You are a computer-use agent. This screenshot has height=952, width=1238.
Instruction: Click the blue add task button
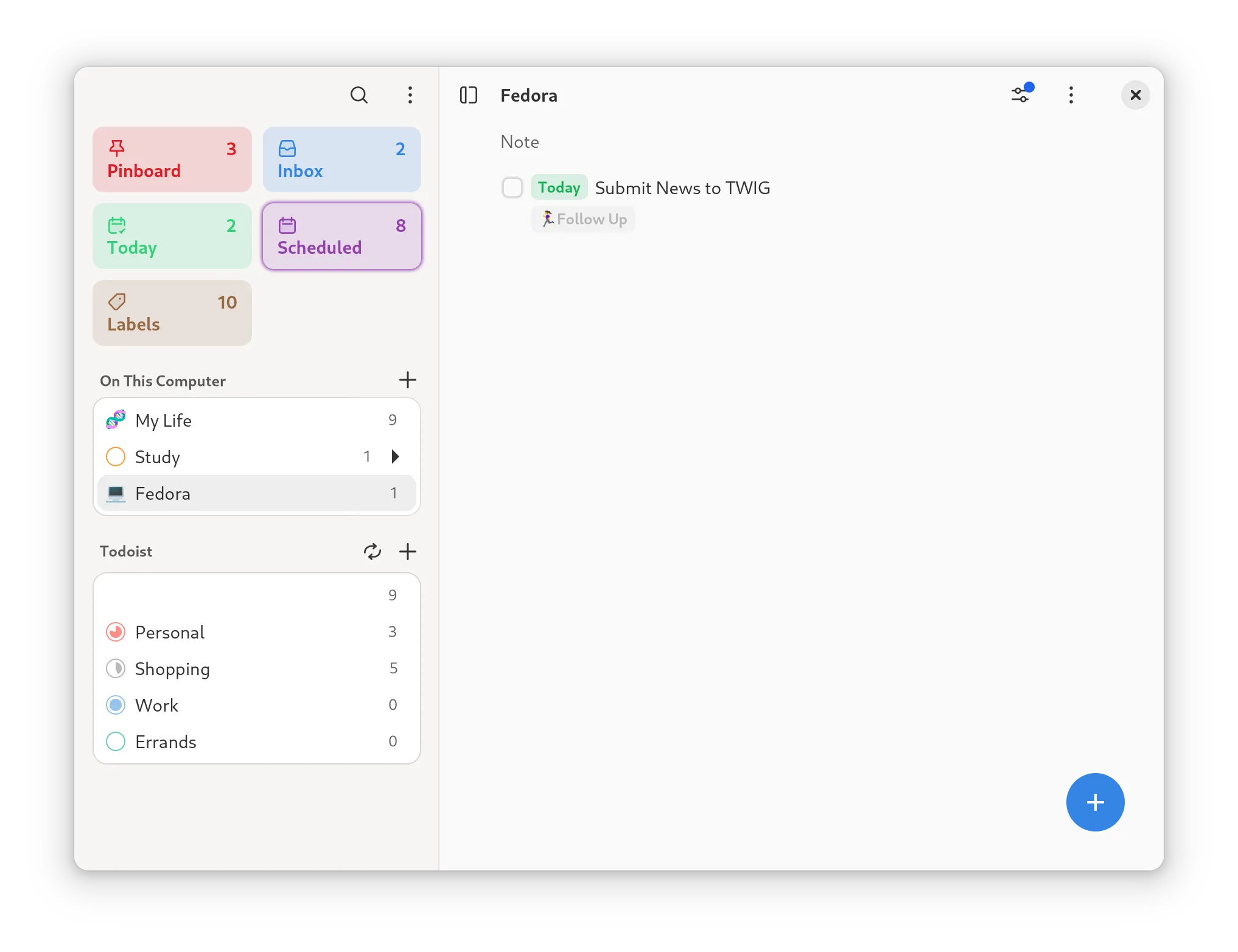click(x=1095, y=802)
